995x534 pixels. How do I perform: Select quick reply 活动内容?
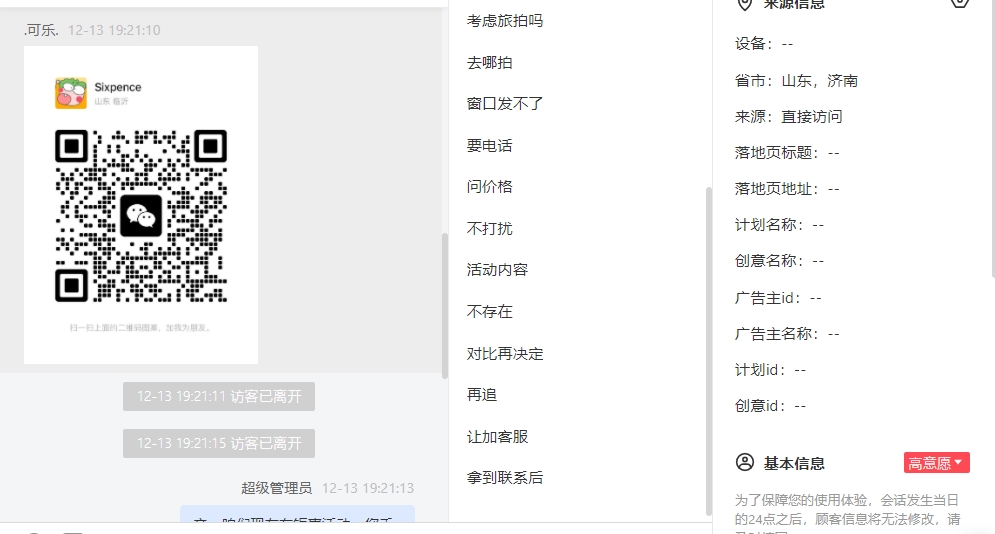pyautogui.click(x=497, y=270)
